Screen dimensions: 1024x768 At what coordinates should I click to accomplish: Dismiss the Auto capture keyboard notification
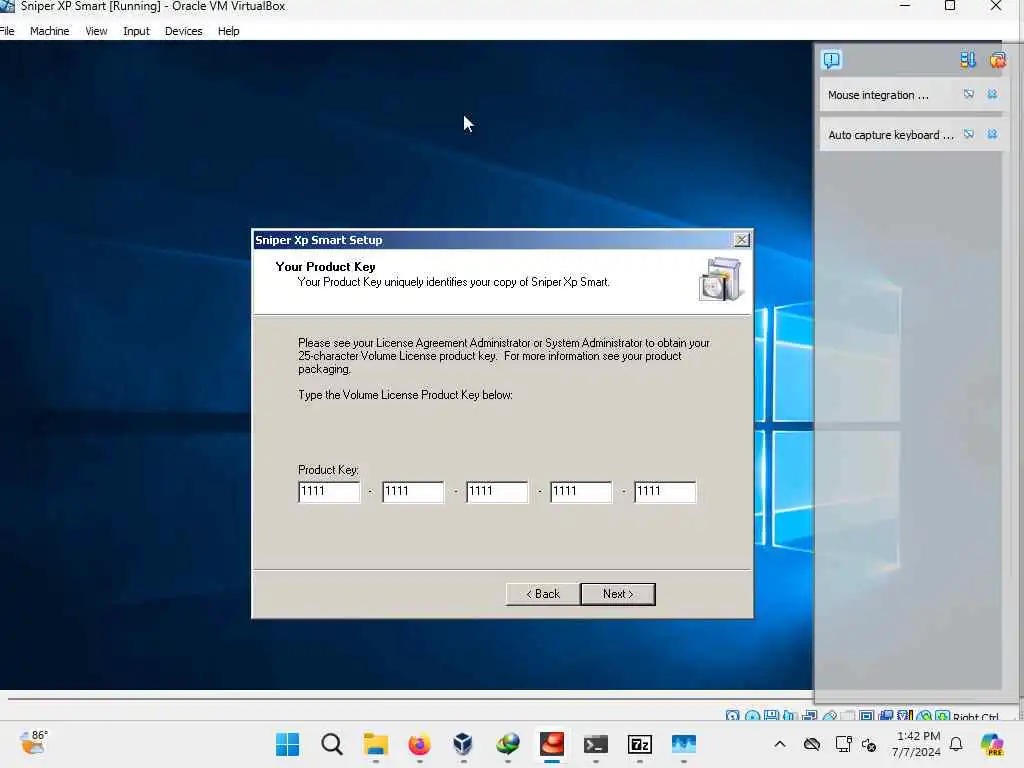[x=992, y=135]
